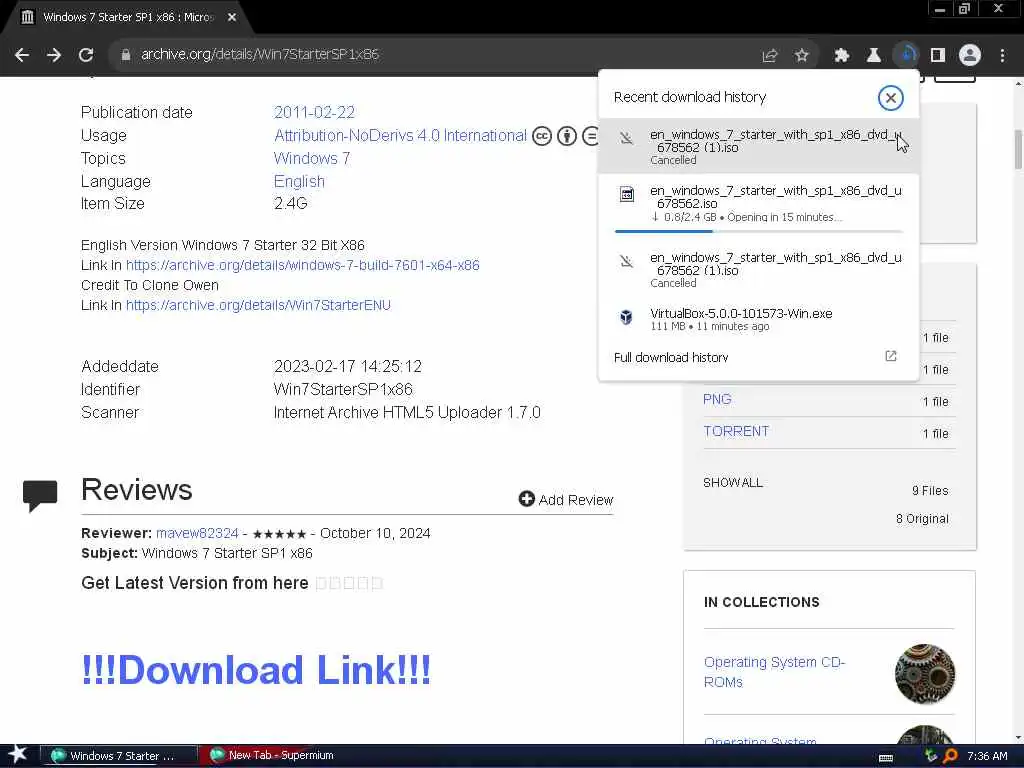This screenshot has width=1024, height=768.
Task: Toggle the downloads toolbar icon
Action: (906, 56)
